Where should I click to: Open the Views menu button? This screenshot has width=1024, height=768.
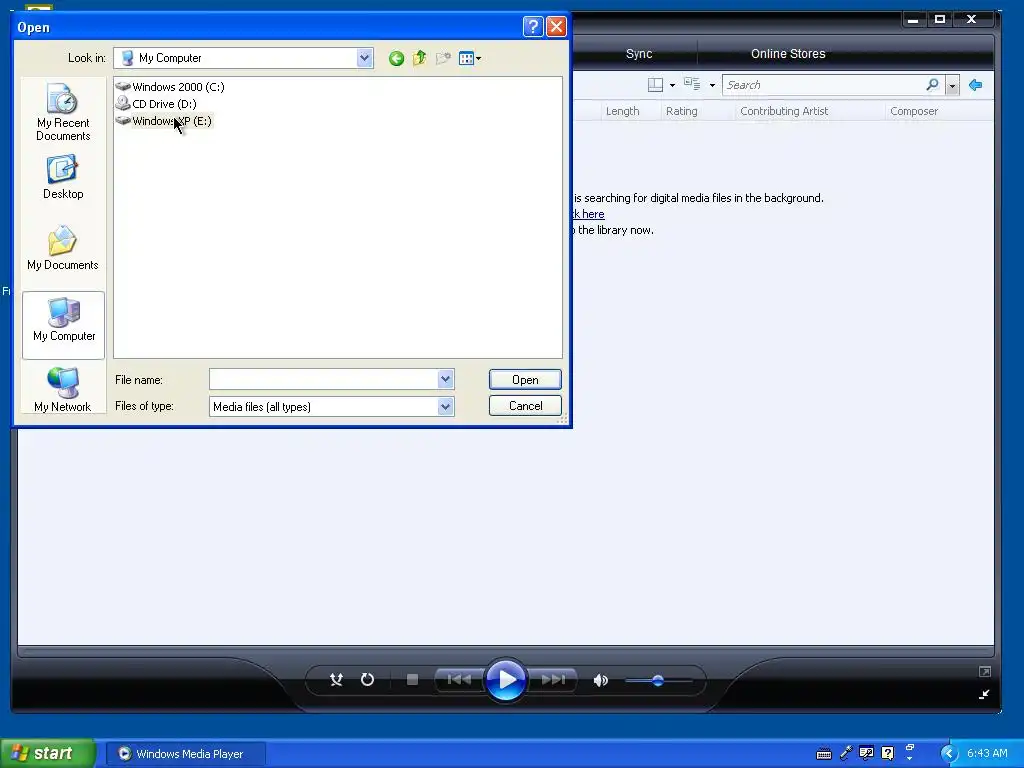click(x=470, y=59)
